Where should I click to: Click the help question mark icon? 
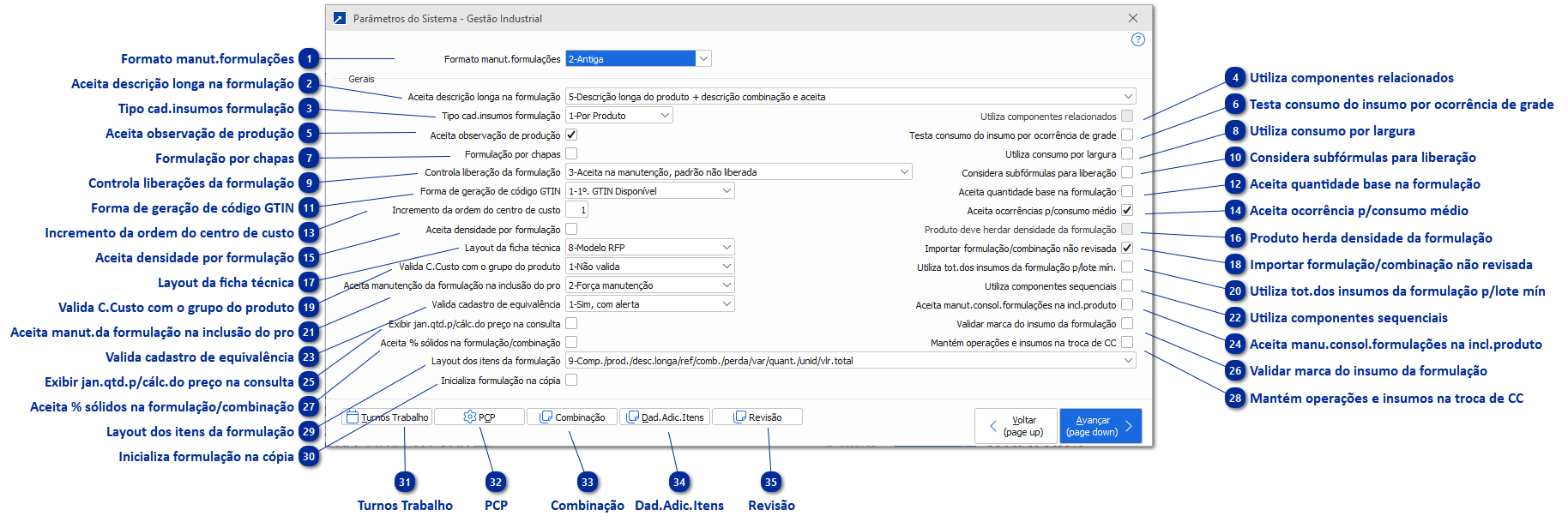tap(1137, 39)
